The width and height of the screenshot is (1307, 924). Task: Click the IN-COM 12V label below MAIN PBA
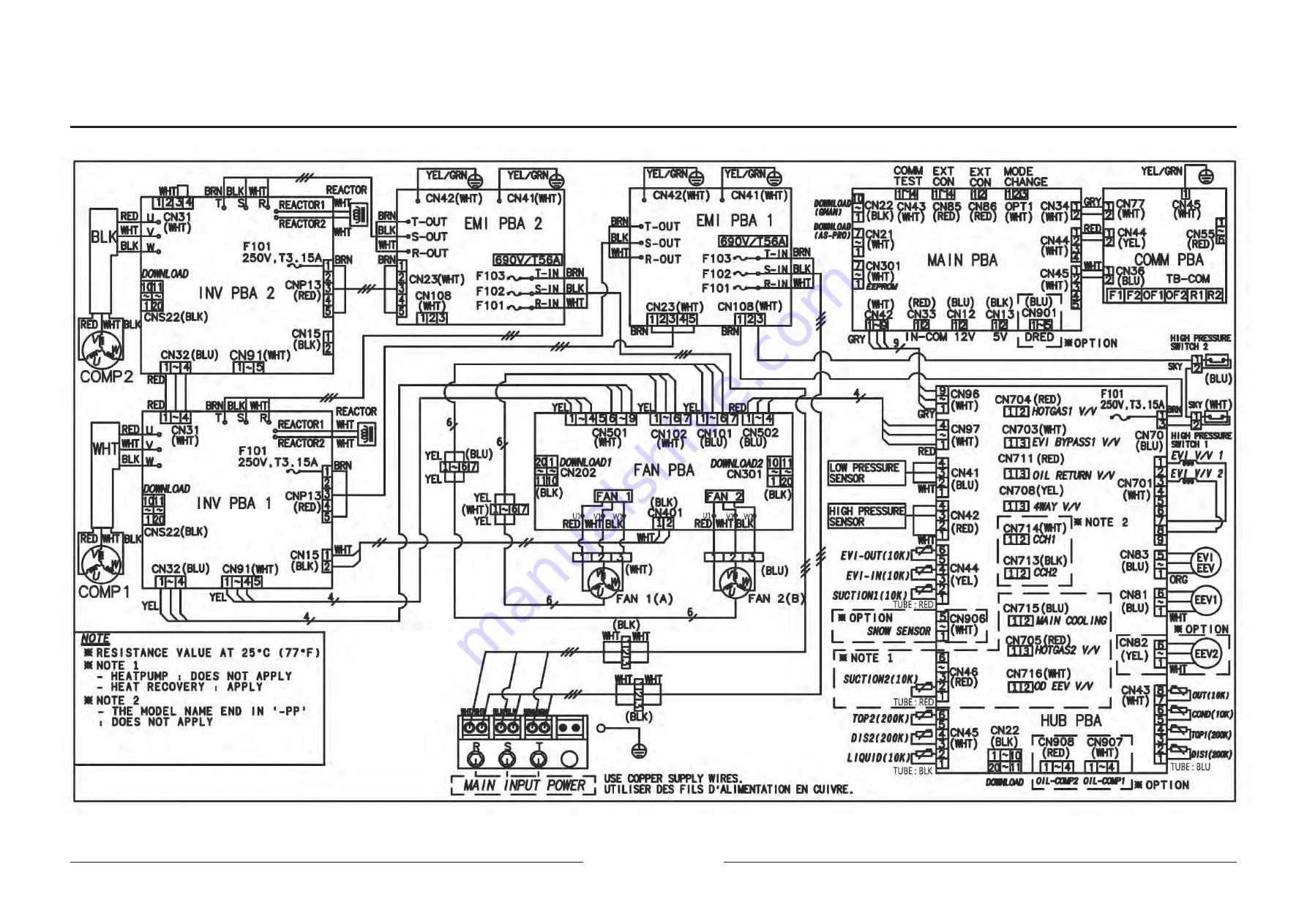tap(940, 337)
